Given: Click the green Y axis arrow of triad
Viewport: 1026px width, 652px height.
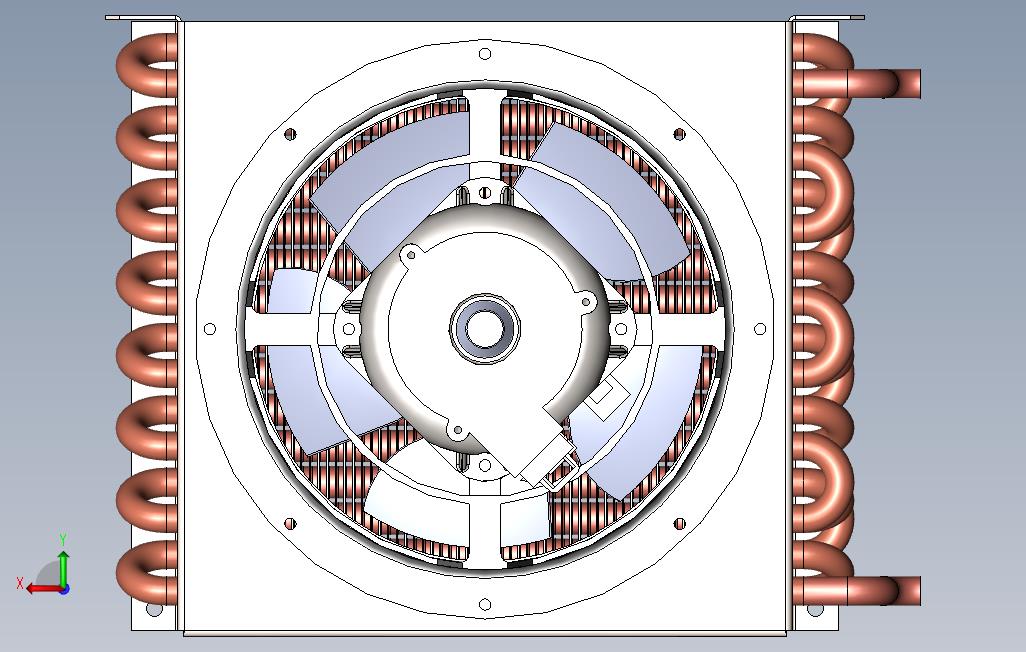Looking at the screenshot, I should [x=63, y=568].
